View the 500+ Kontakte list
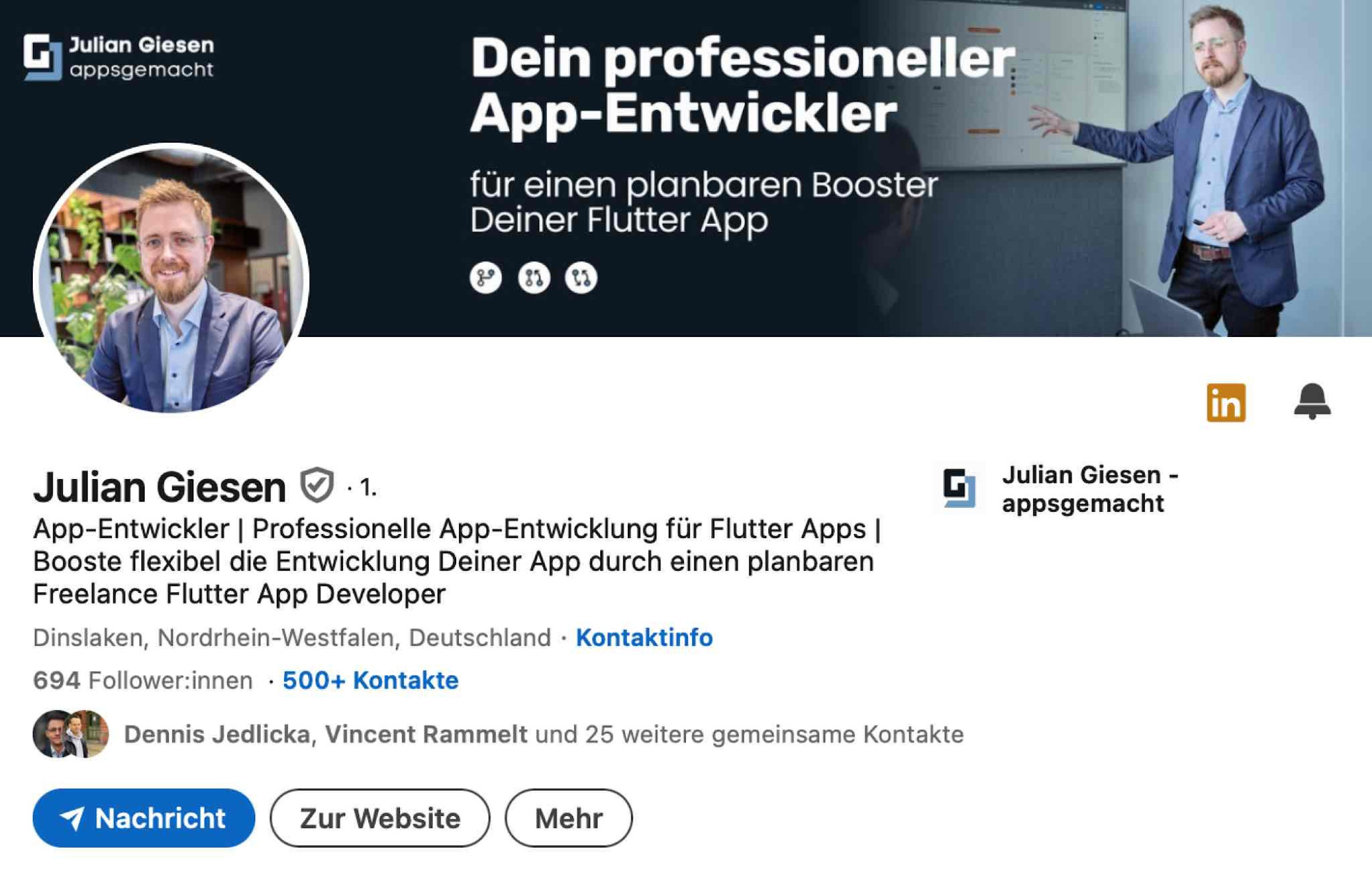 point(370,680)
